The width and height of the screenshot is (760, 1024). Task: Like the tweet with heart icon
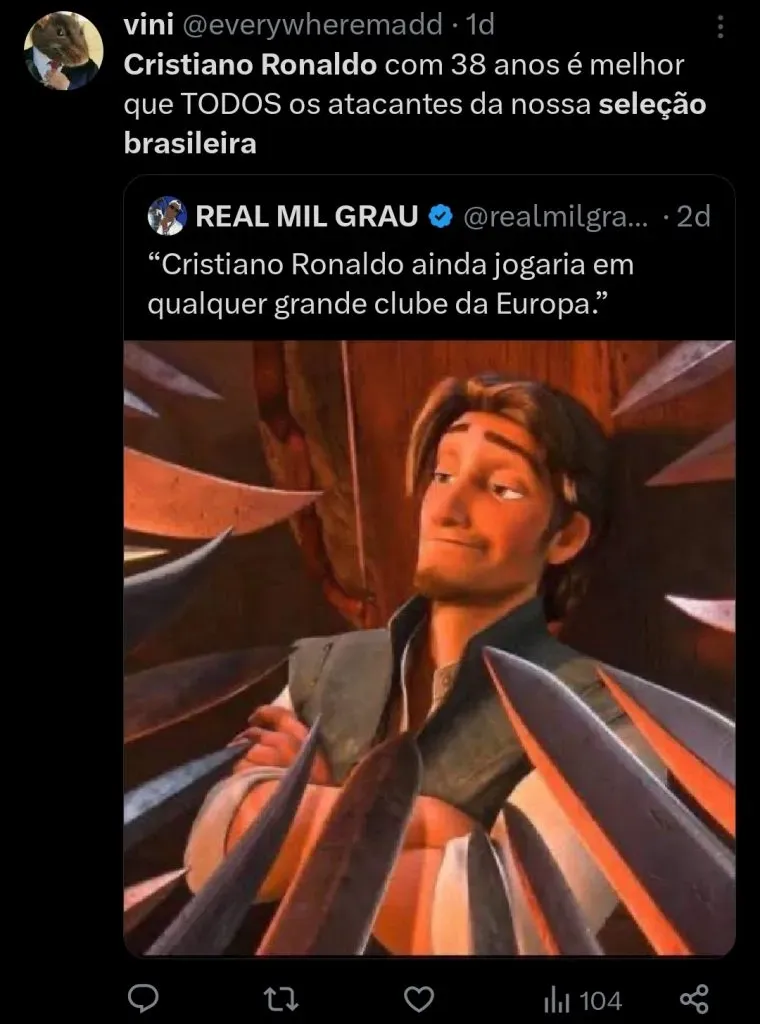pyautogui.click(x=419, y=999)
